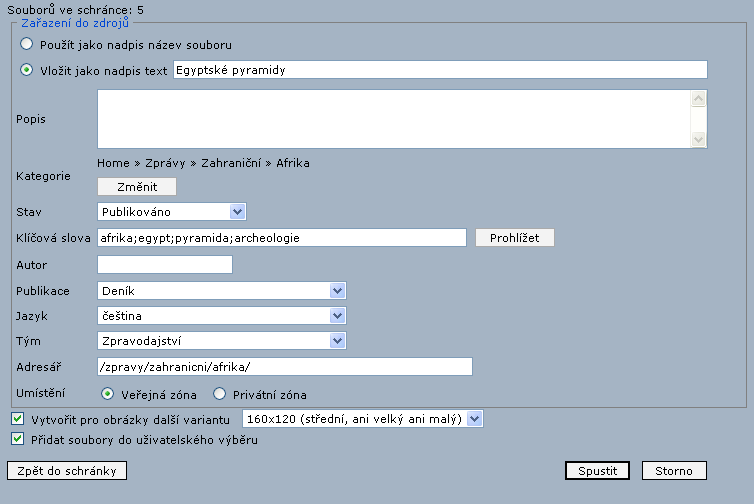
Task: Uncheck 'Vytvořit pro obrázky další variantu' checkbox
Action: (x=17, y=419)
